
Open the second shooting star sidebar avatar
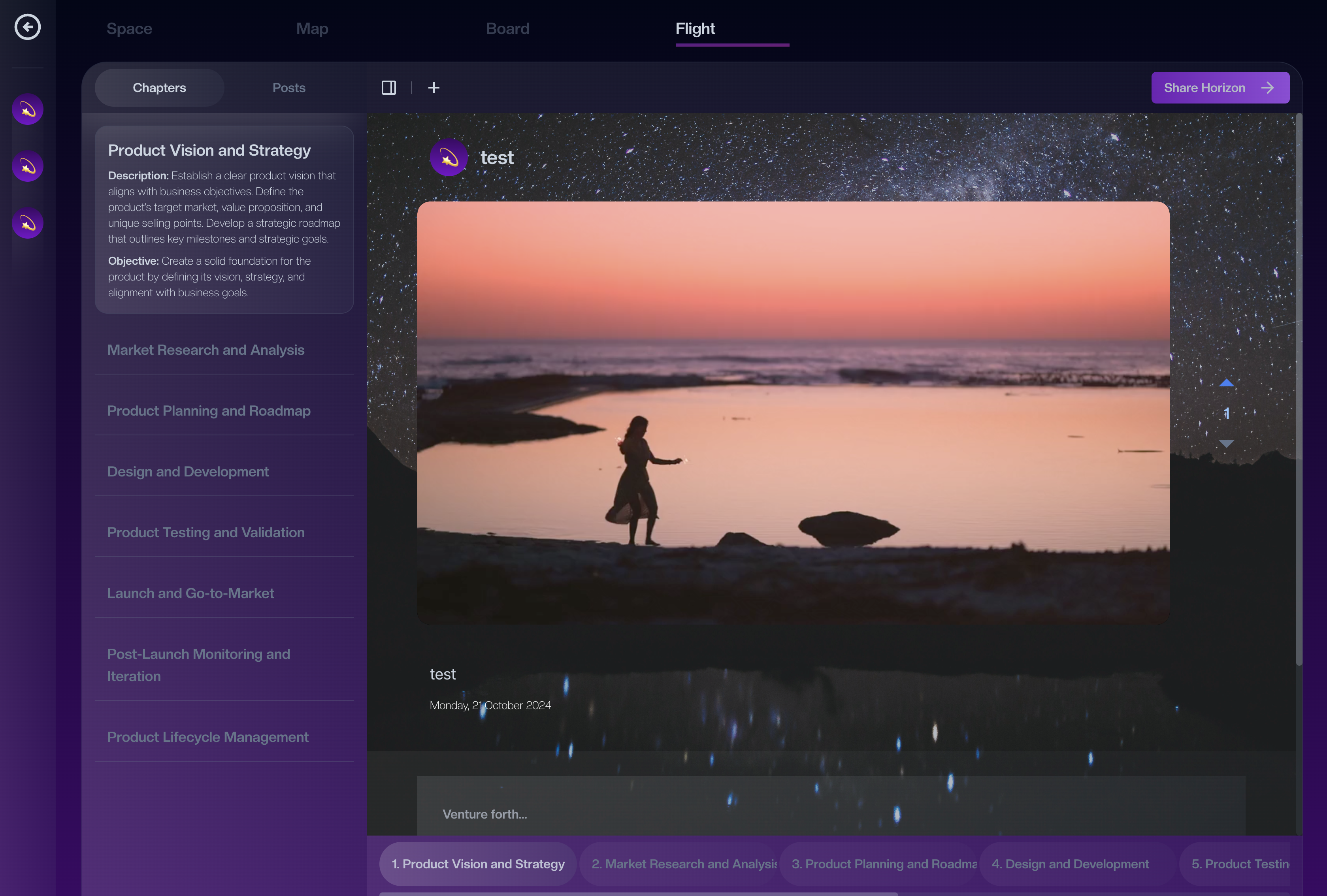click(27, 166)
